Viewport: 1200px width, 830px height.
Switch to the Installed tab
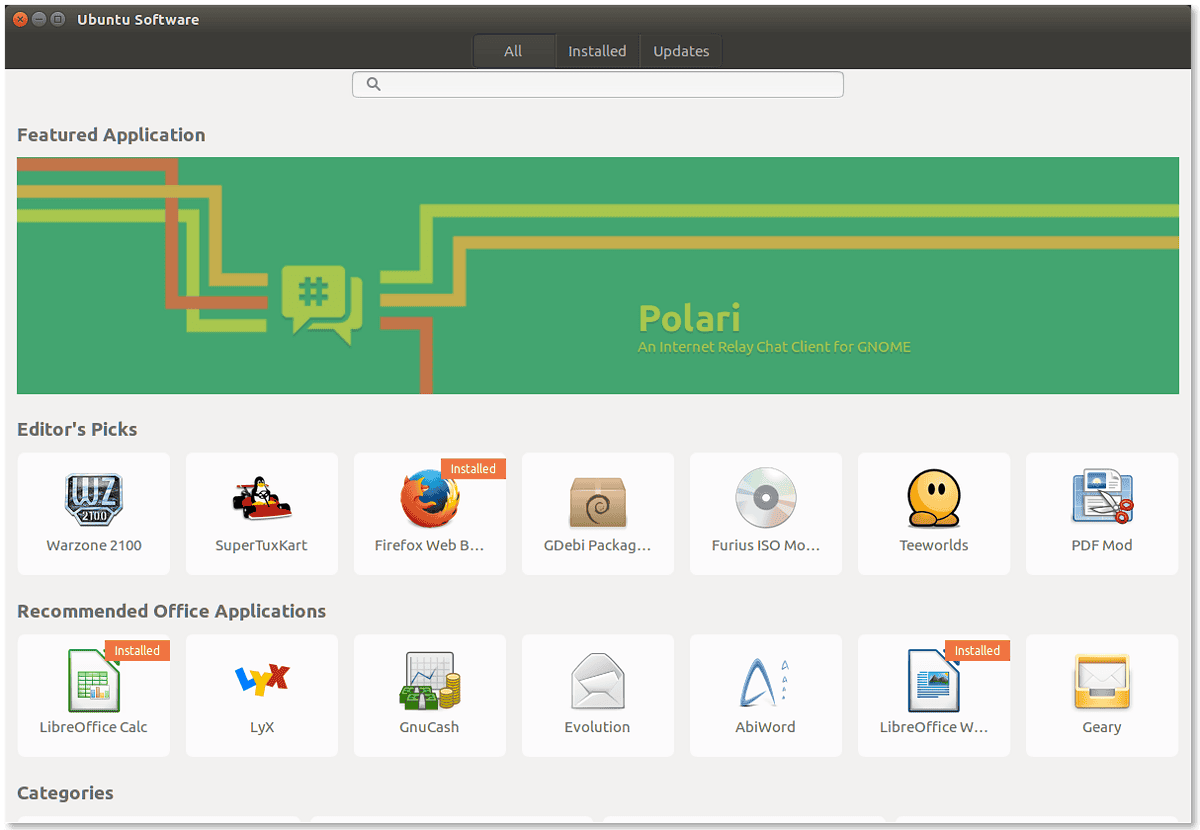(597, 51)
